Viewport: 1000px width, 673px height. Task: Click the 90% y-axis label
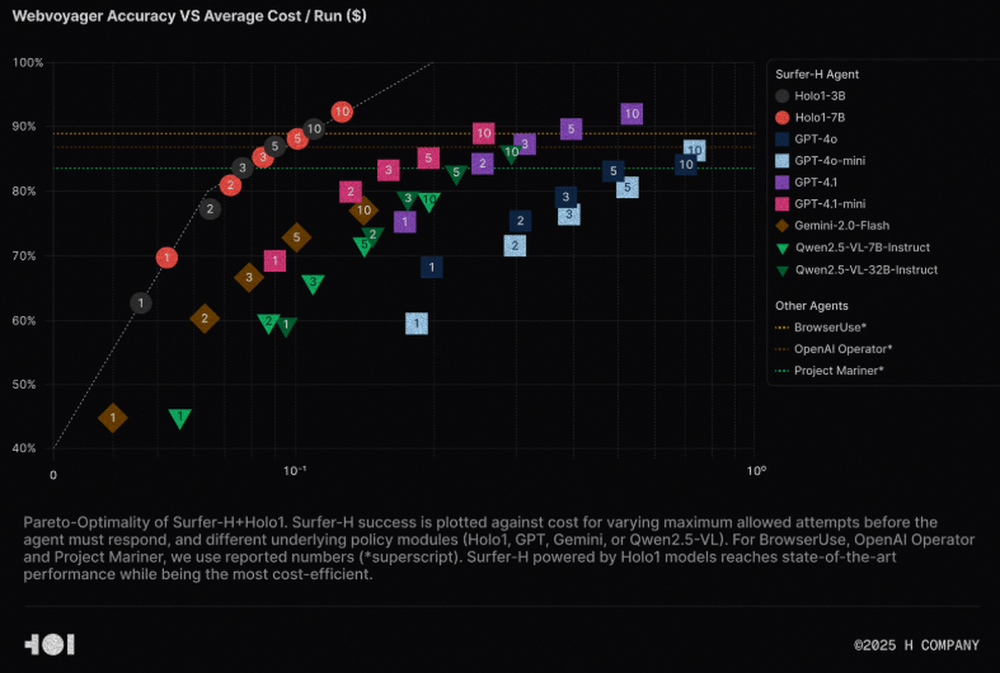pos(24,126)
